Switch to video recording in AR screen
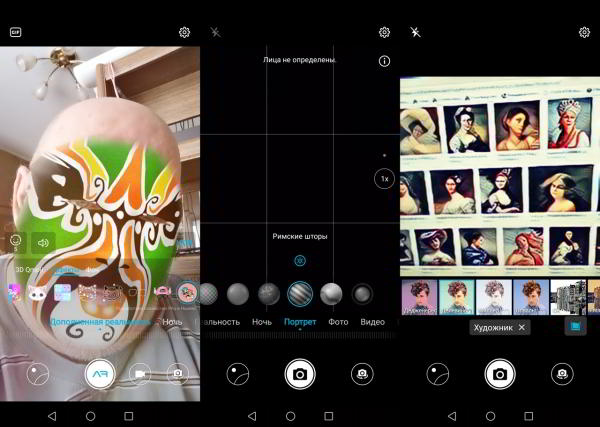 [x=140, y=373]
